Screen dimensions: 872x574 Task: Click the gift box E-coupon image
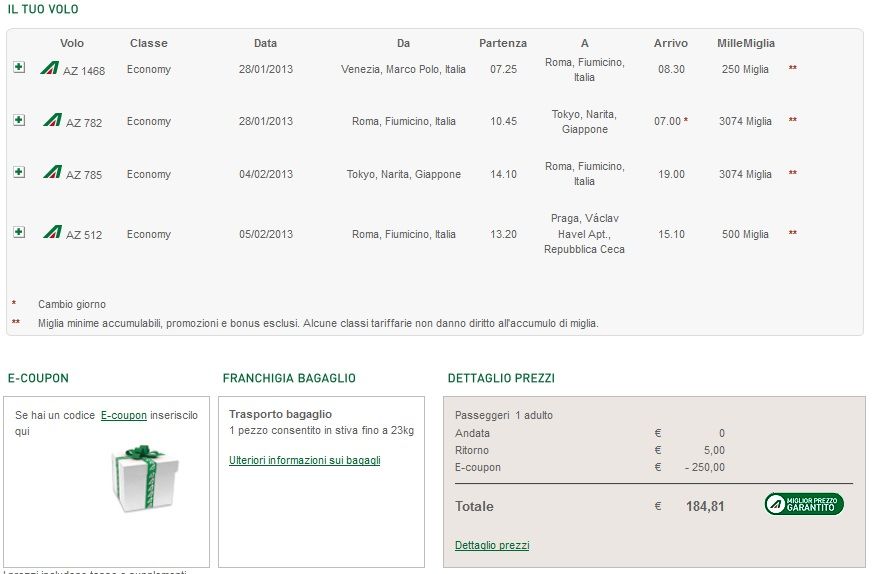click(x=146, y=478)
